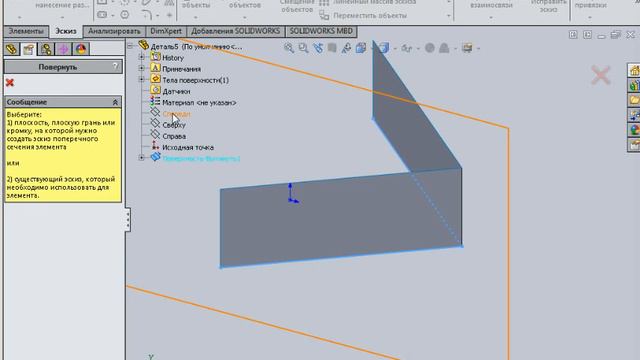
Task: Open the Custom Properties task pane icon
Action: point(634,145)
